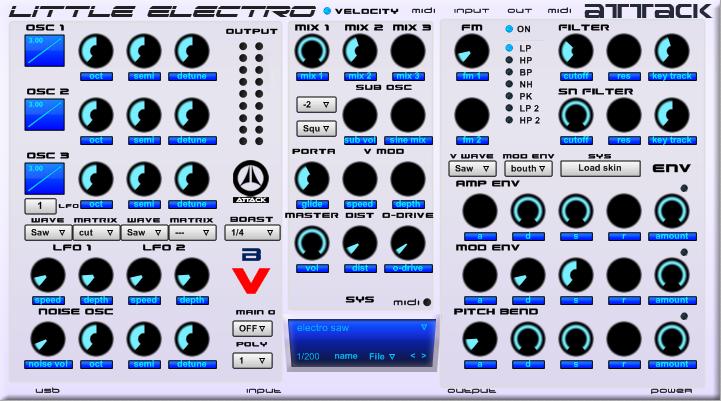721x401 pixels.
Task: Click the Attack triangle logo icon
Action: click(251, 180)
